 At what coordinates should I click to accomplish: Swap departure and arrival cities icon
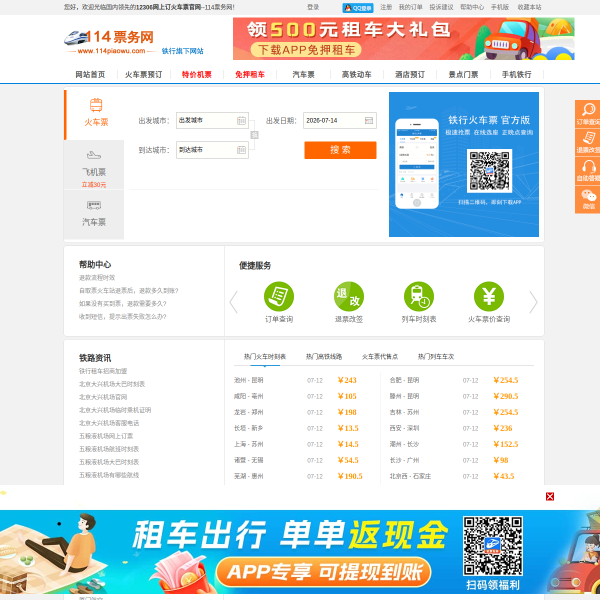[254, 135]
